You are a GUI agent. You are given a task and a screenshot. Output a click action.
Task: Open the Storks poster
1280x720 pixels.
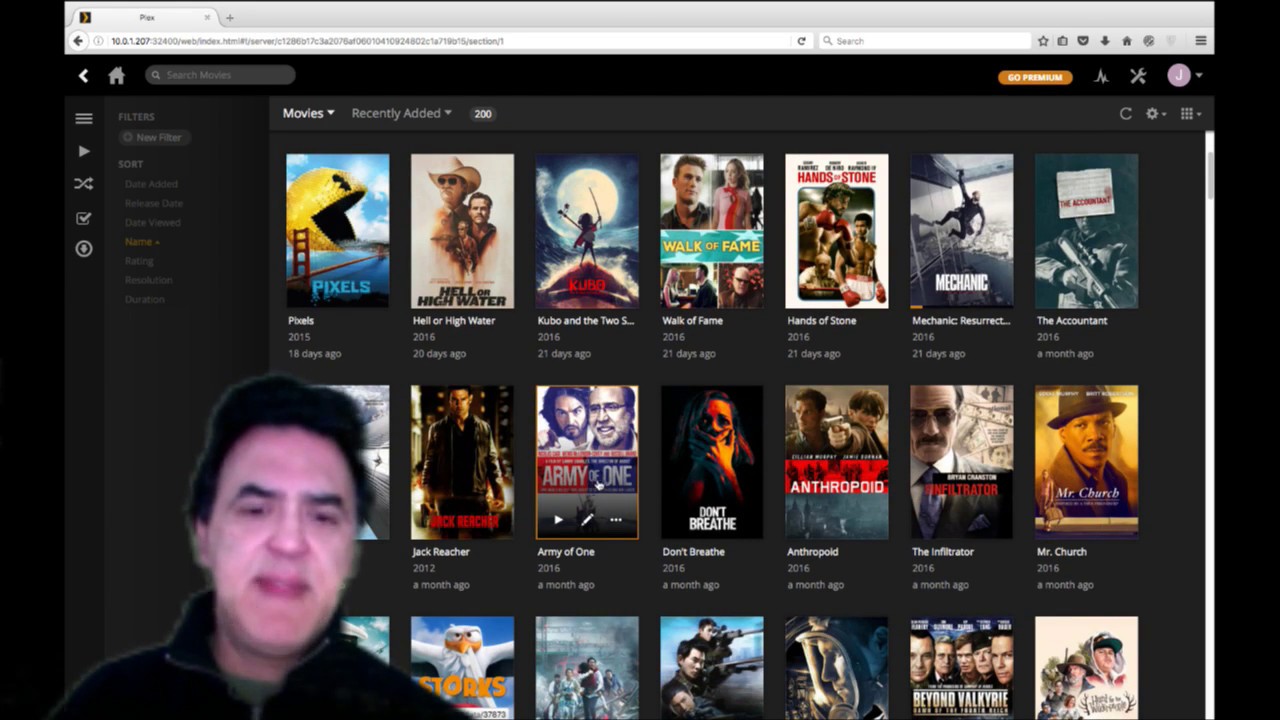pyautogui.click(x=462, y=668)
